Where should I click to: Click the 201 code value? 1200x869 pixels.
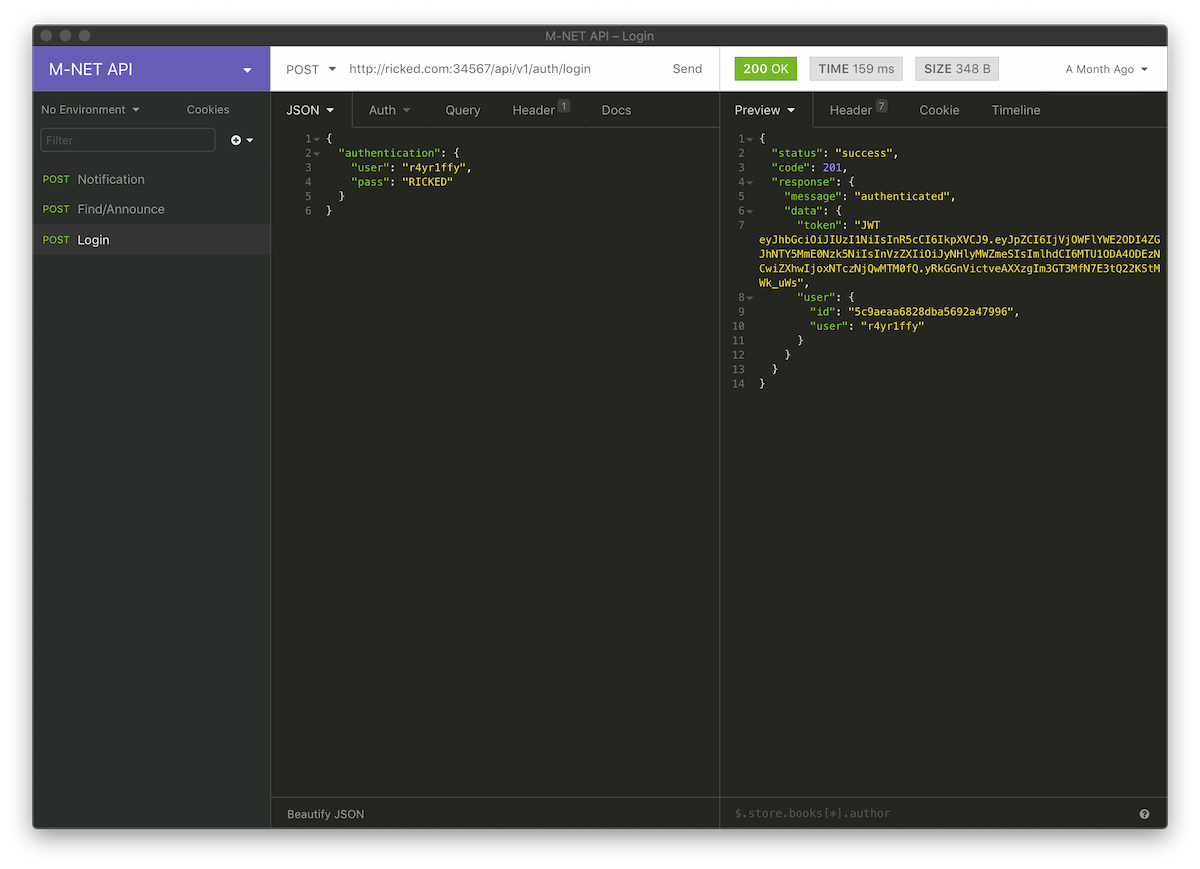coord(831,167)
